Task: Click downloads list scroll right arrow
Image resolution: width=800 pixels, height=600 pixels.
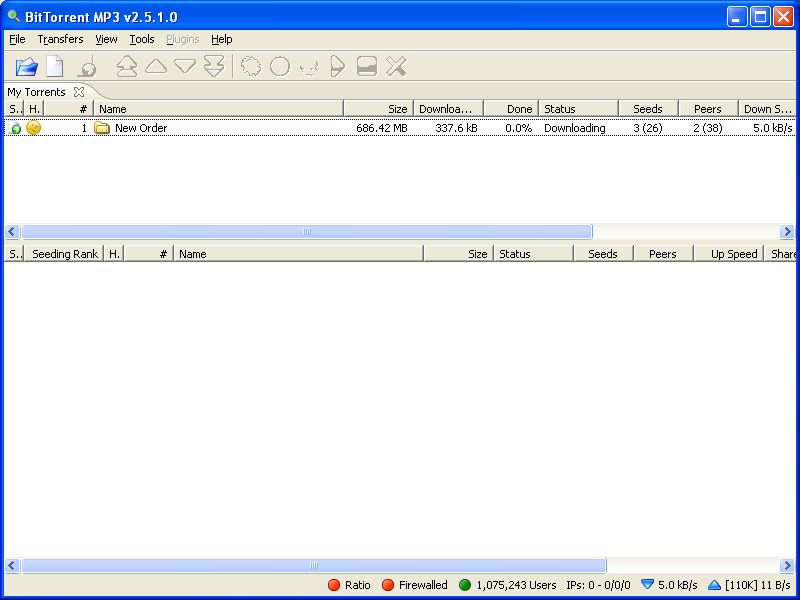Action: 787,232
